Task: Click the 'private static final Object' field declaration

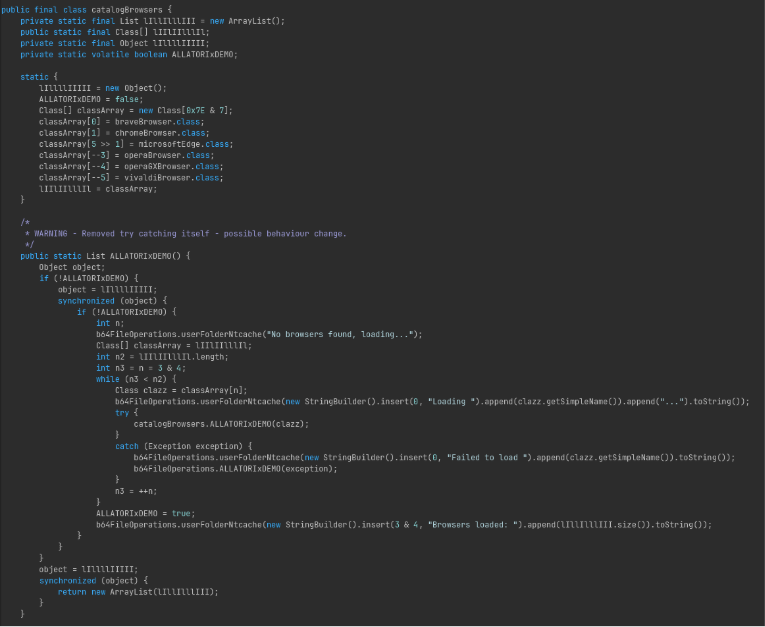Action: (115, 43)
